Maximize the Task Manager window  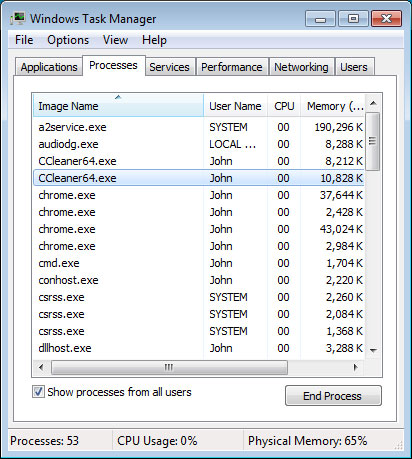pyautogui.click(x=353, y=19)
